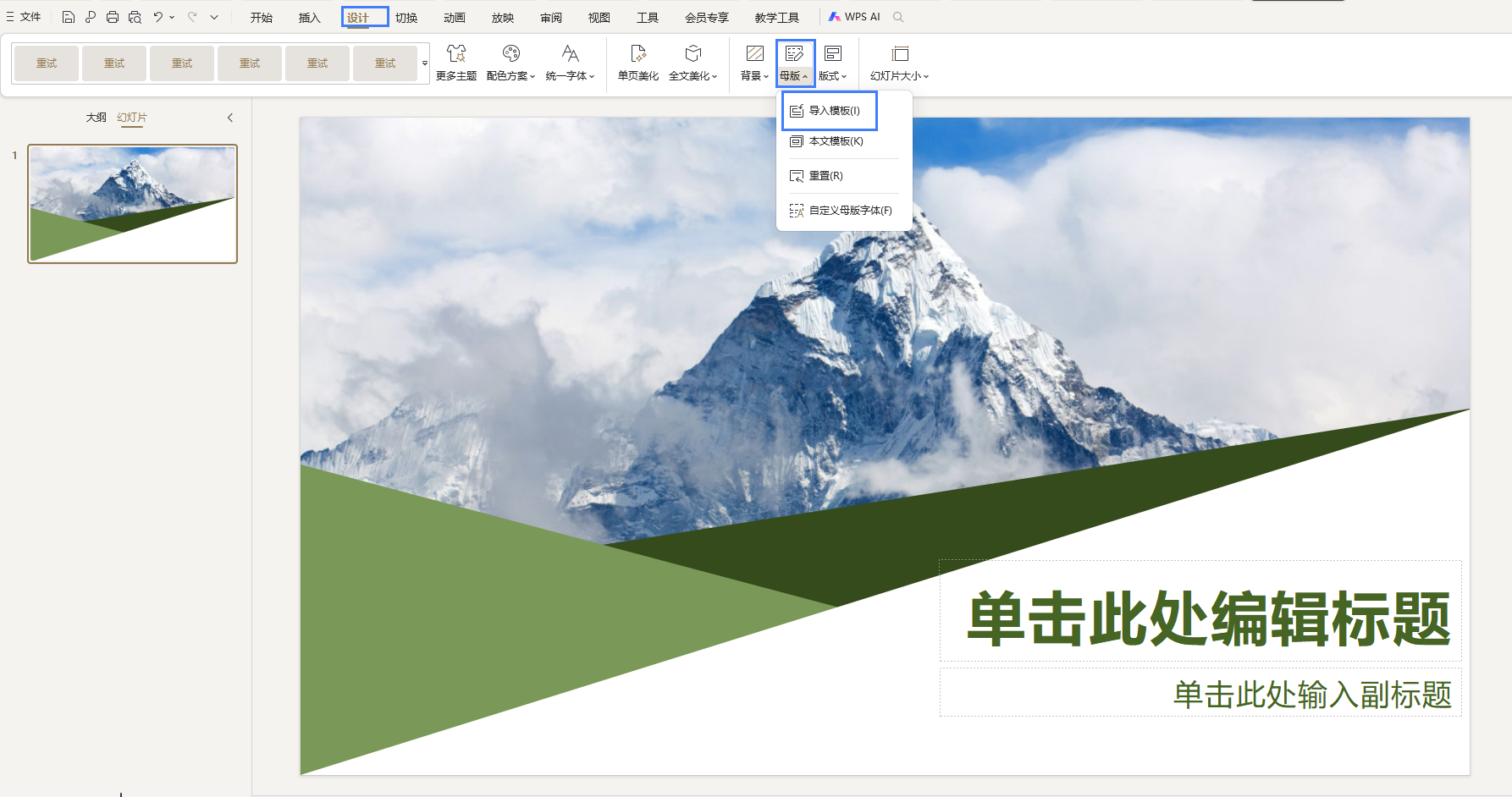The height and width of the screenshot is (797, 1512).
Task: Open WPS AI assistant
Action: [854, 17]
